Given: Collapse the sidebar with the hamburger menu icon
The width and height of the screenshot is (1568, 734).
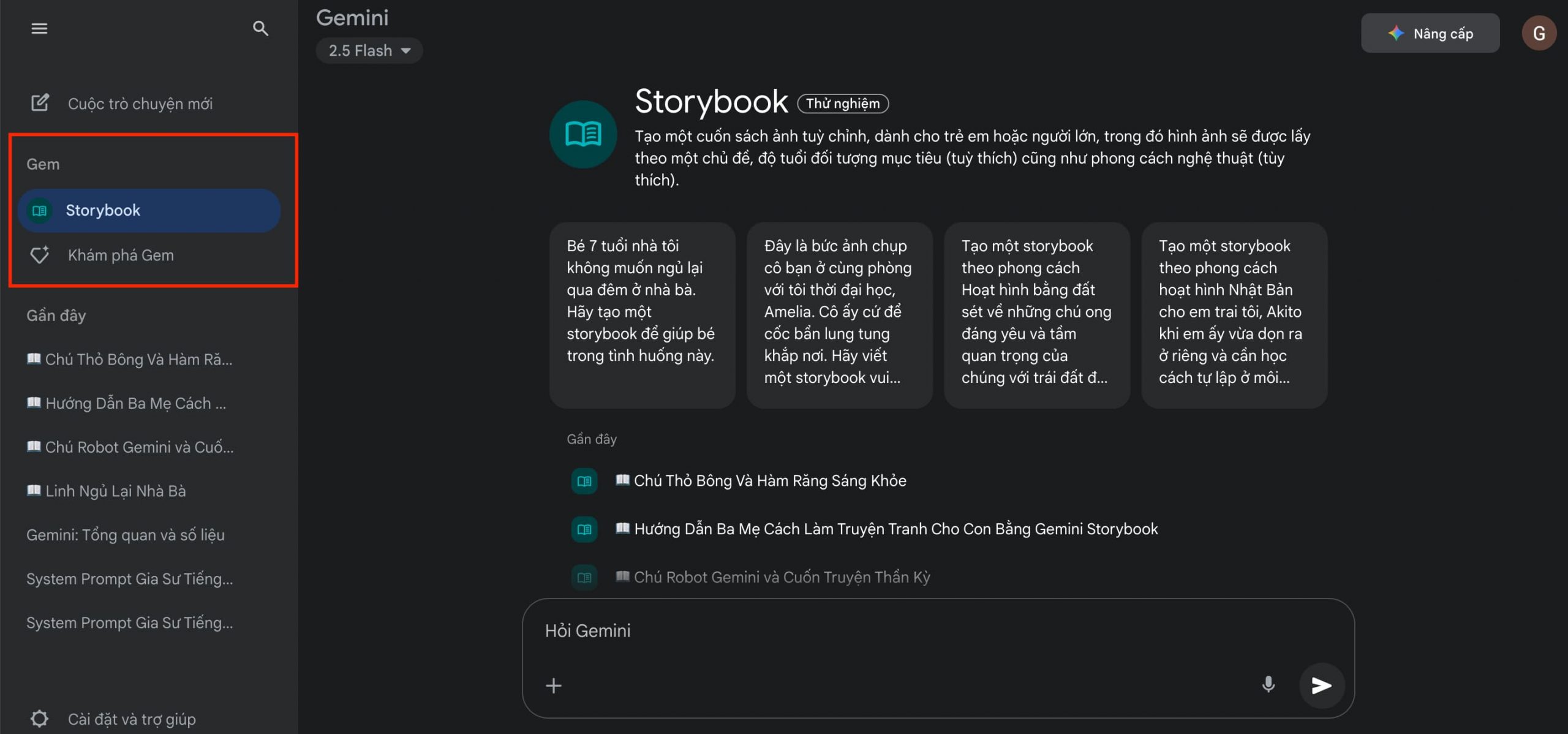Looking at the screenshot, I should tap(39, 28).
